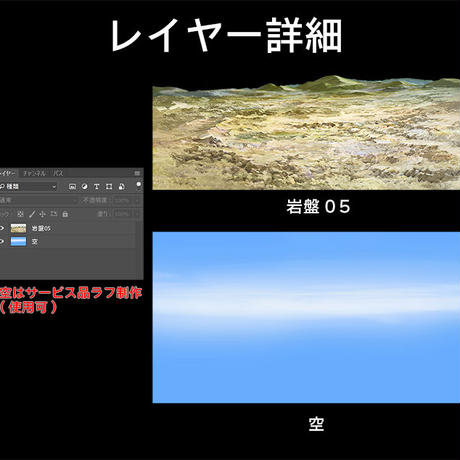Click the pixel layer filter icon

tap(72, 187)
